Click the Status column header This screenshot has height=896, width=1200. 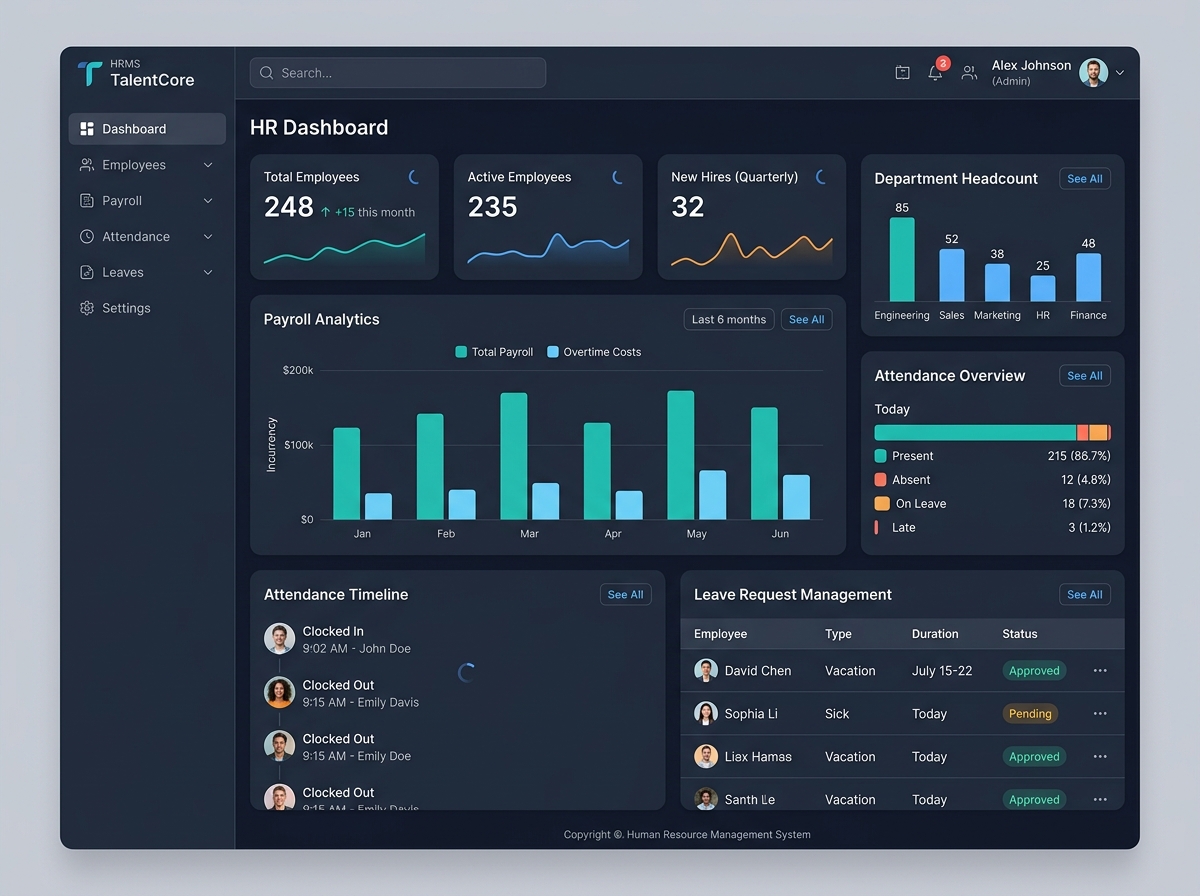tap(1020, 634)
